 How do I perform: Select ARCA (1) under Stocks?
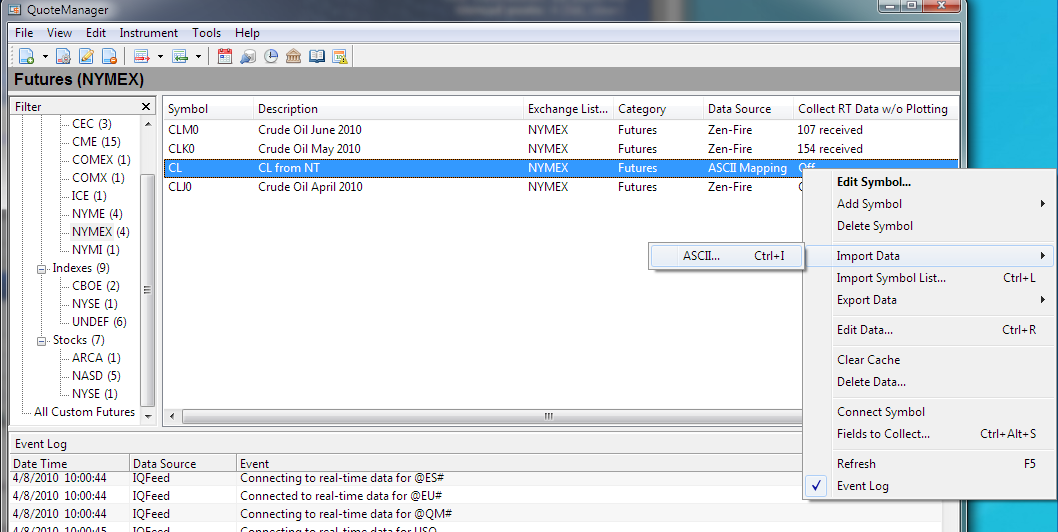pyautogui.click(x=96, y=358)
